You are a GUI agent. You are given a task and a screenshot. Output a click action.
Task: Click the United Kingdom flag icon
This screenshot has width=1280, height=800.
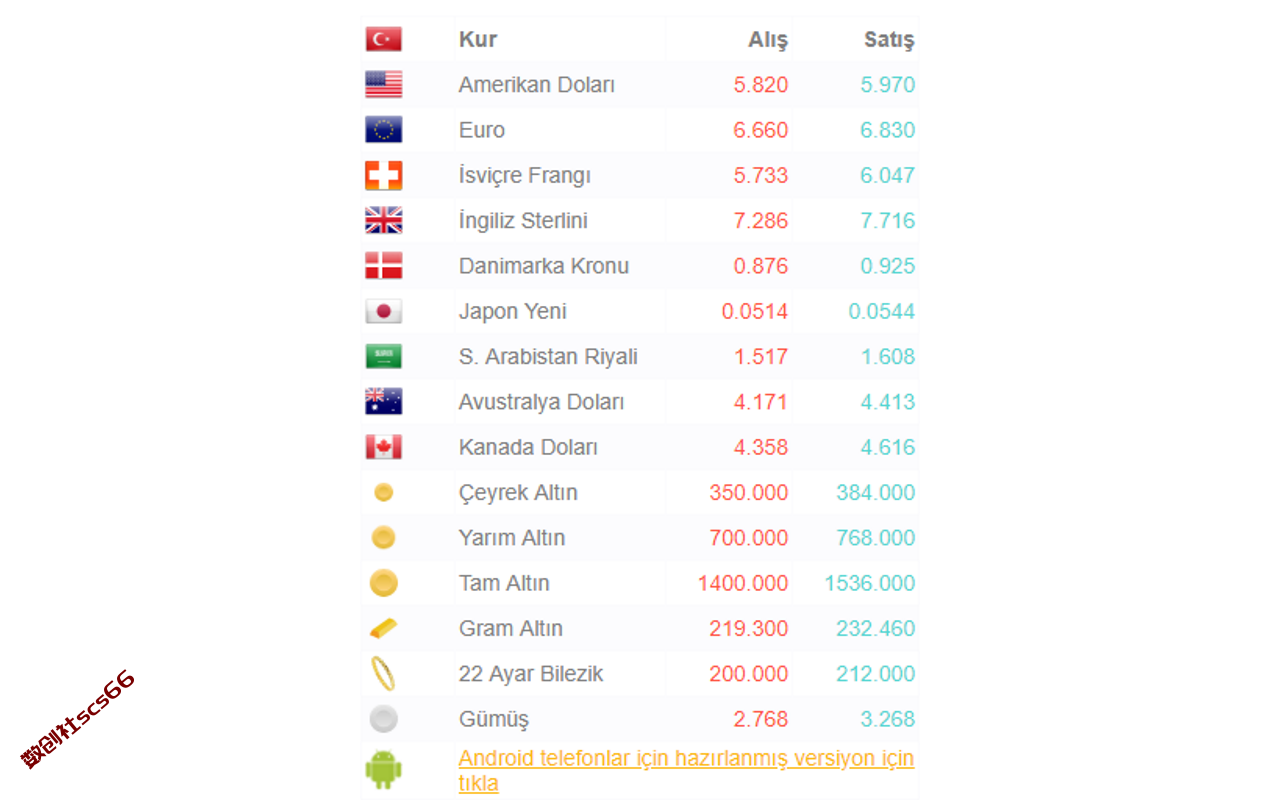(x=383, y=220)
